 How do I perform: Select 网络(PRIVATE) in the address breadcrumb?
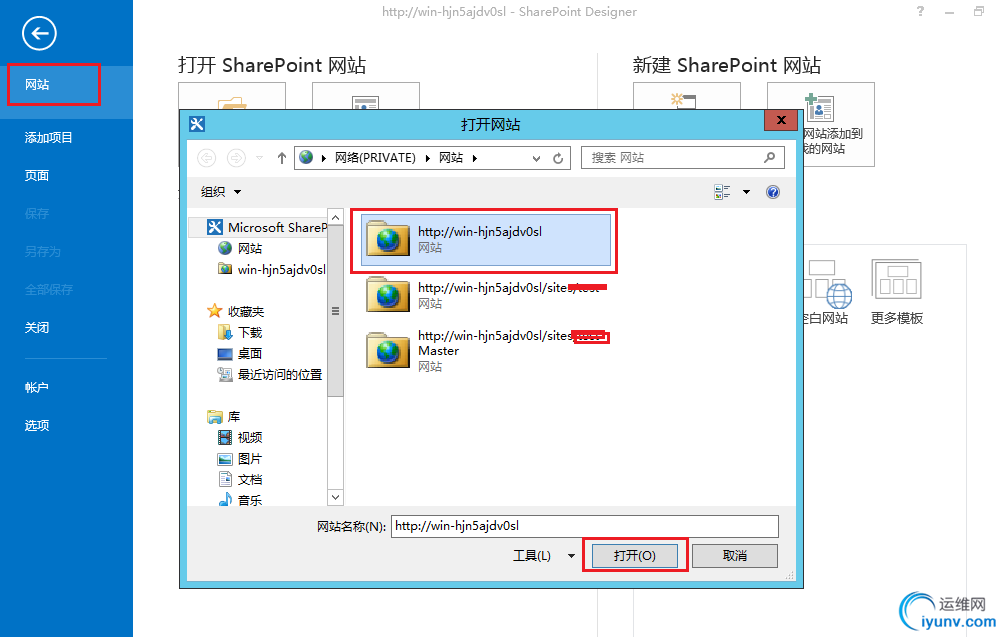pyautogui.click(x=375, y=158)
